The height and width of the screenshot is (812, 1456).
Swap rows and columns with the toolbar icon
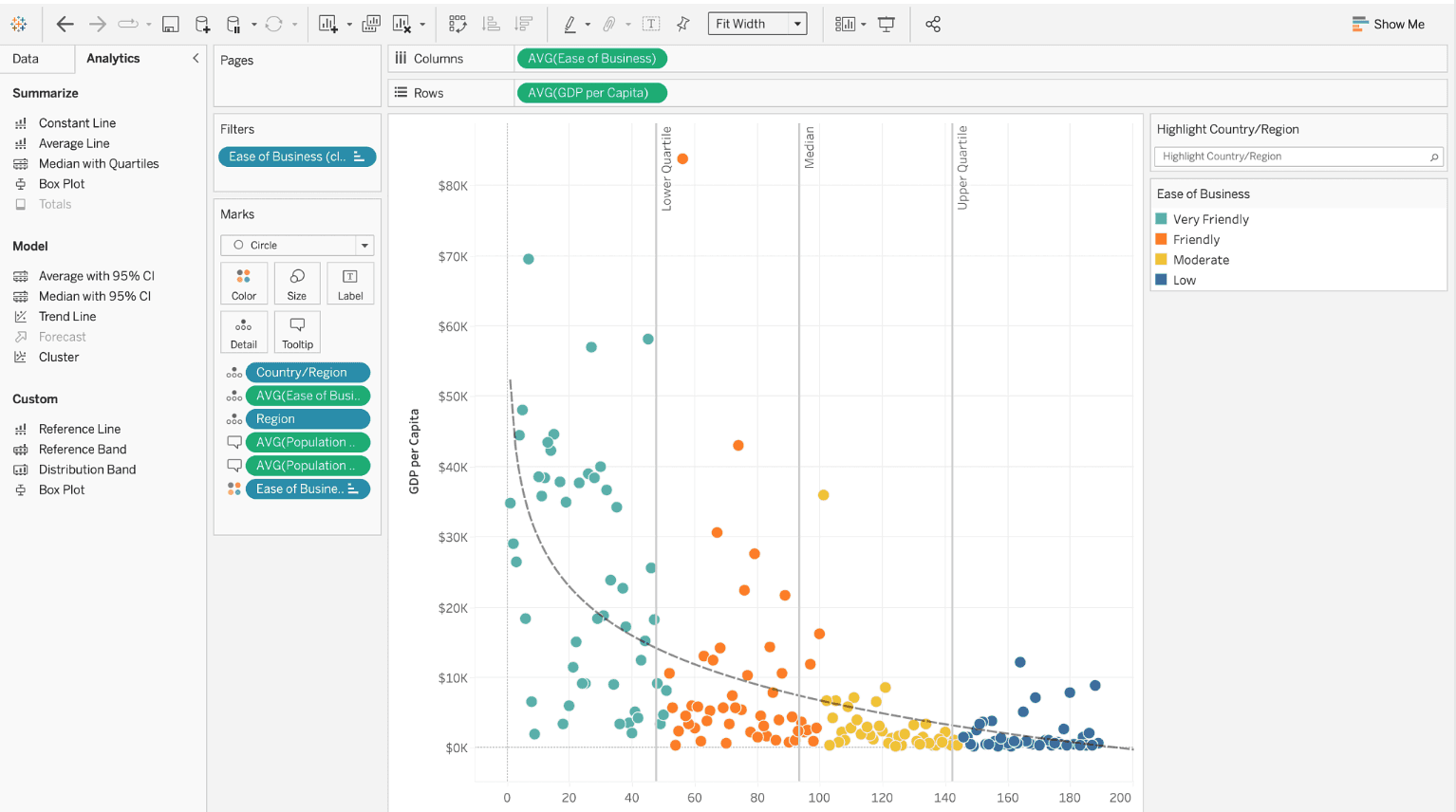[457, 24]
